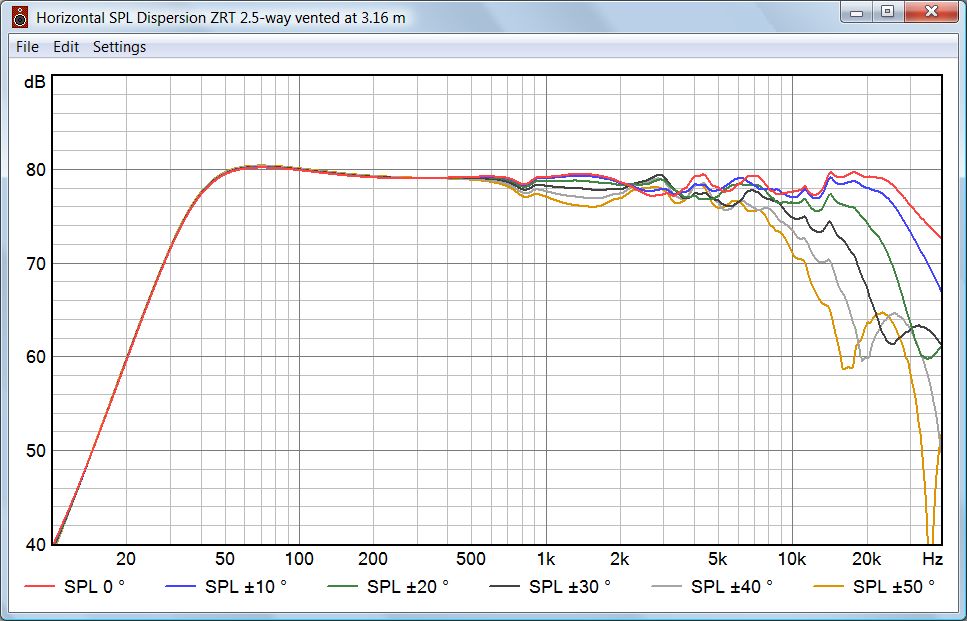967x621 pixels.
Task: Open the Edit menu
Action: [x=66, y=47]
